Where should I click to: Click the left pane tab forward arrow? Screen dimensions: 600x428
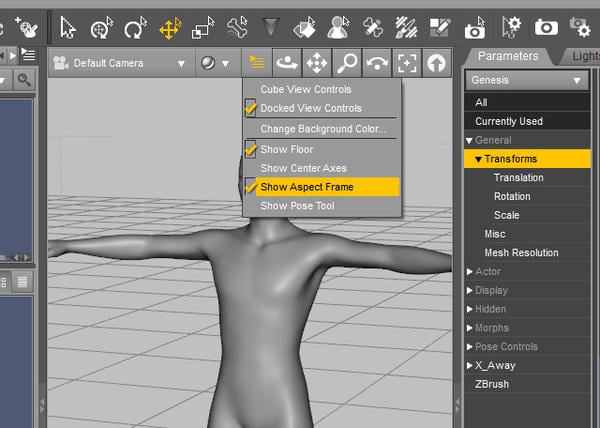pos(13,56)
